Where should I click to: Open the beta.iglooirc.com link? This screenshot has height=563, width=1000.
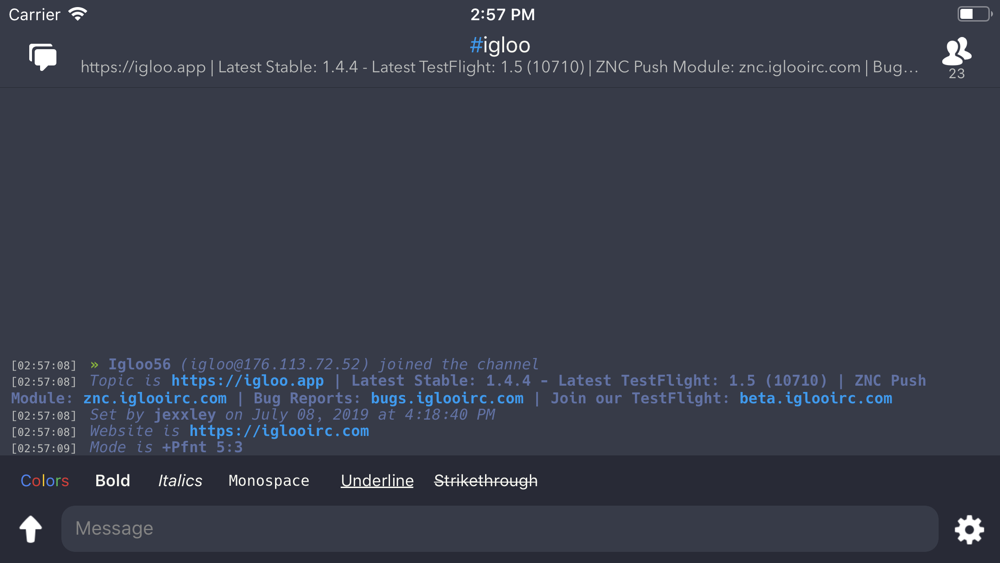click(816, 398)
